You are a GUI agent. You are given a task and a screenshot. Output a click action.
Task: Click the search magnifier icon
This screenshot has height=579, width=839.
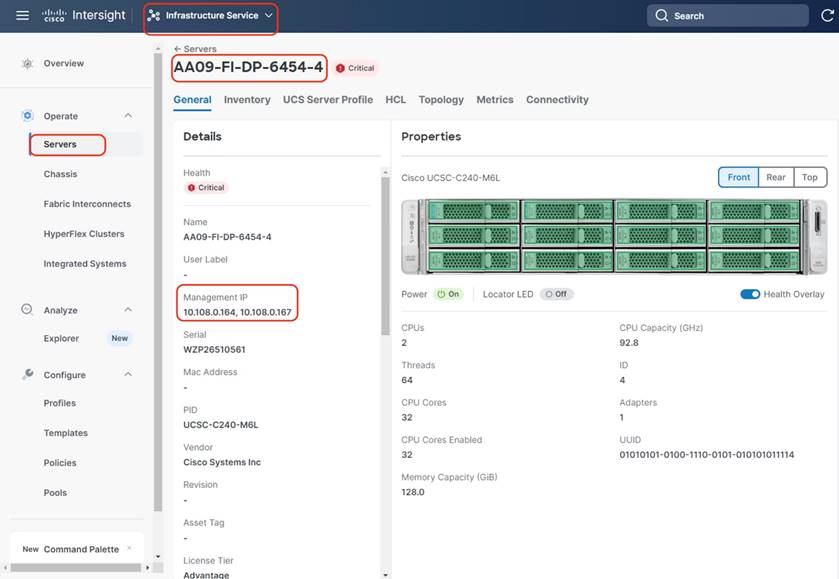pyautogui.click(x=662, y=16)
